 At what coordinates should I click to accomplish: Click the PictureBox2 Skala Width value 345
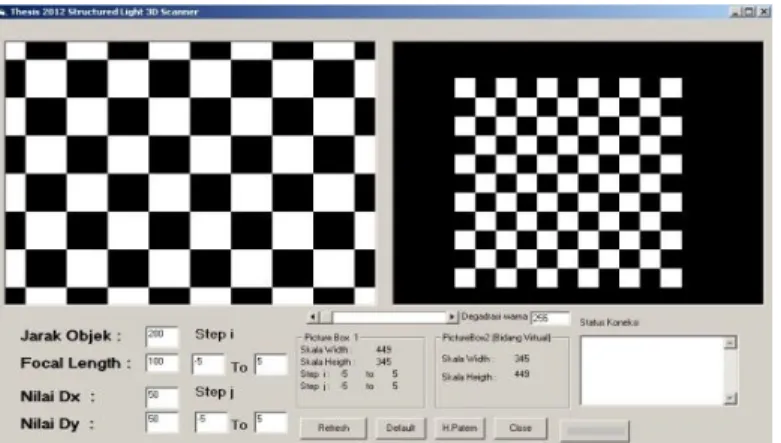[x=521, y=358]
